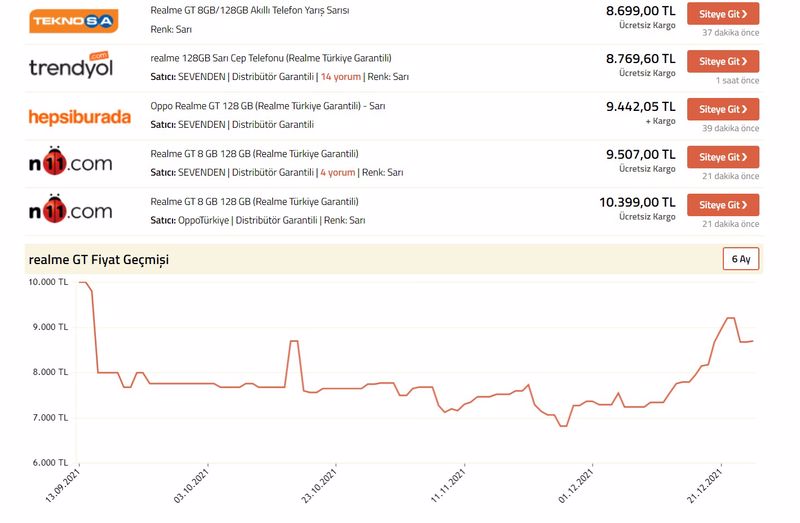Viewport: 800px width, 523px height.
Task: Go to site for the 10.399,00 TL offer
Action: point(722,205)
